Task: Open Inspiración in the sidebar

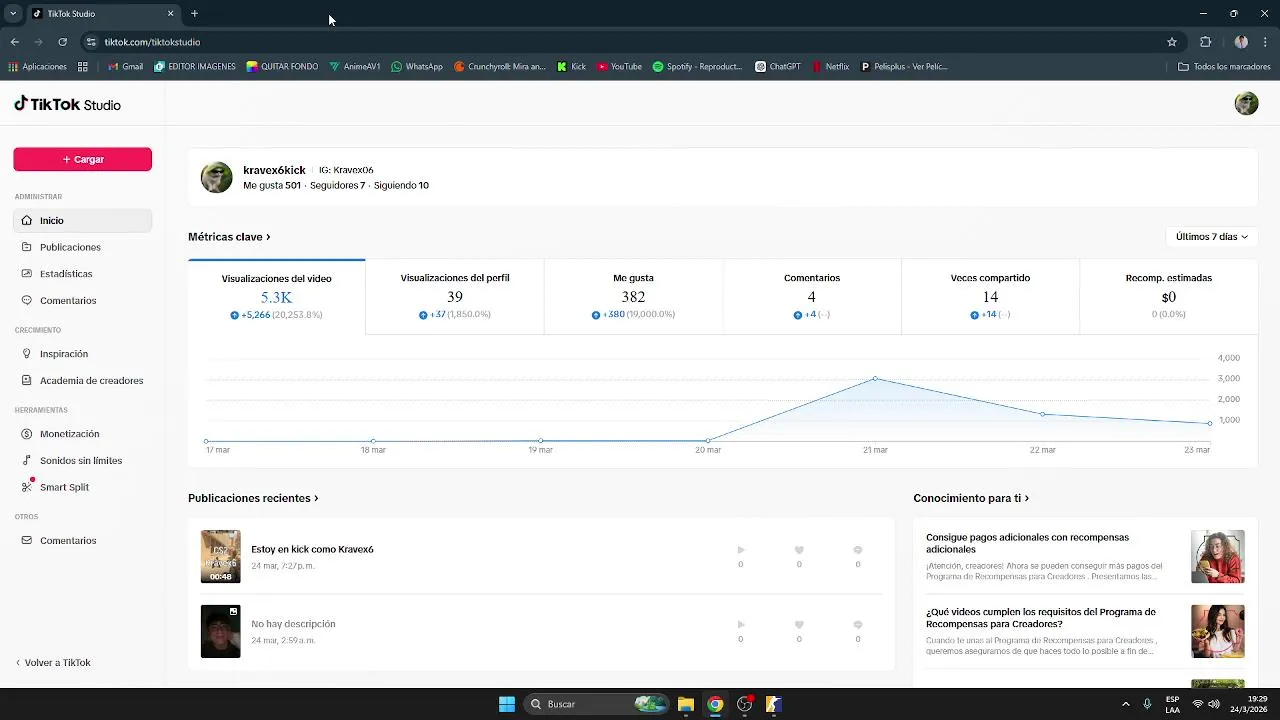Action: pos(82,354)
